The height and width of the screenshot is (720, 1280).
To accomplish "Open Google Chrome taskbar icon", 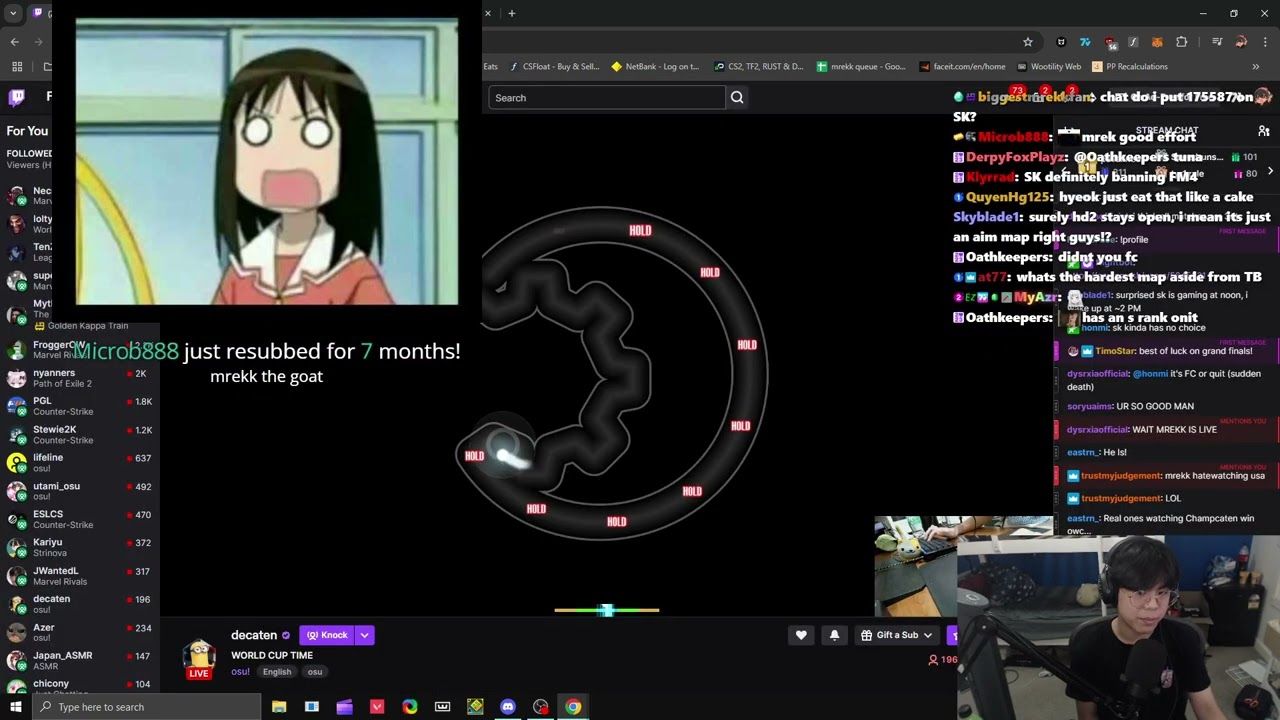I will (x=573, y=707).
